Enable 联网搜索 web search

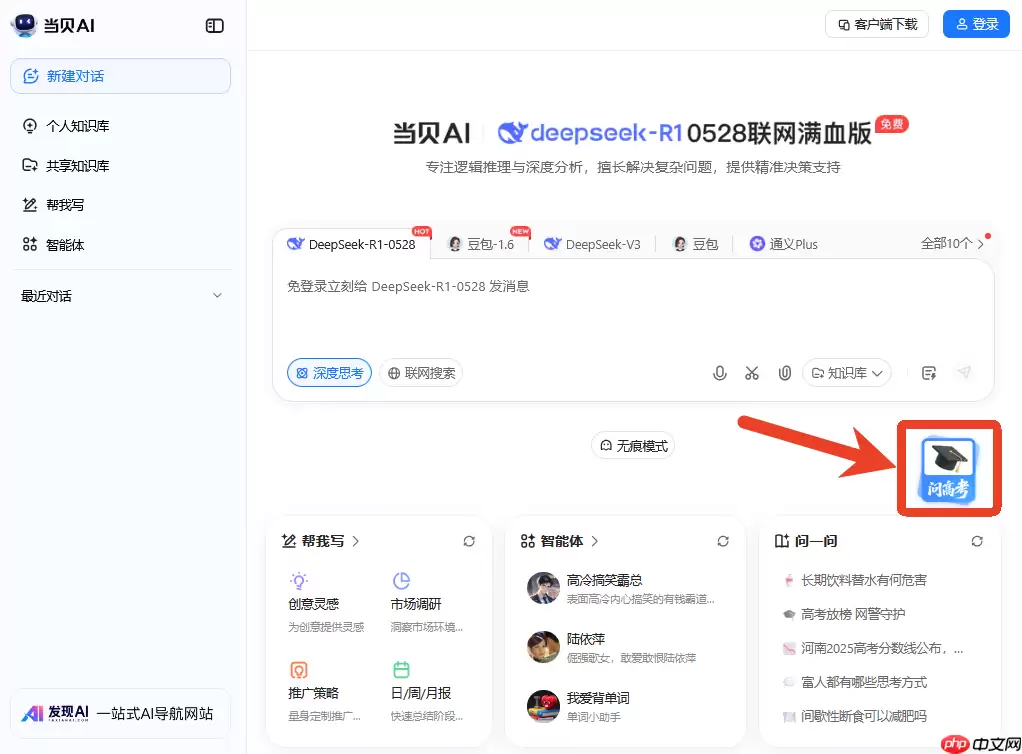click(x=421, y=372)
